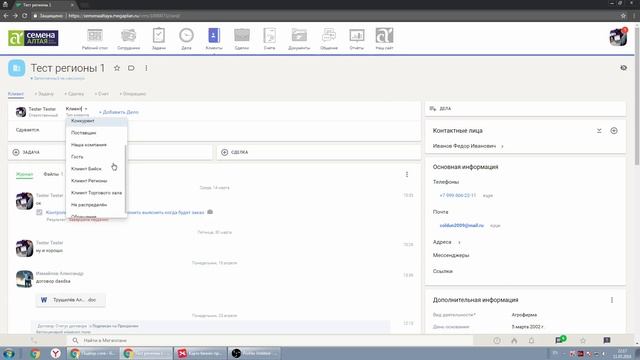
Task: Open the user profile avatar menu
Action: pyautogui.click(x=618, y=37)
